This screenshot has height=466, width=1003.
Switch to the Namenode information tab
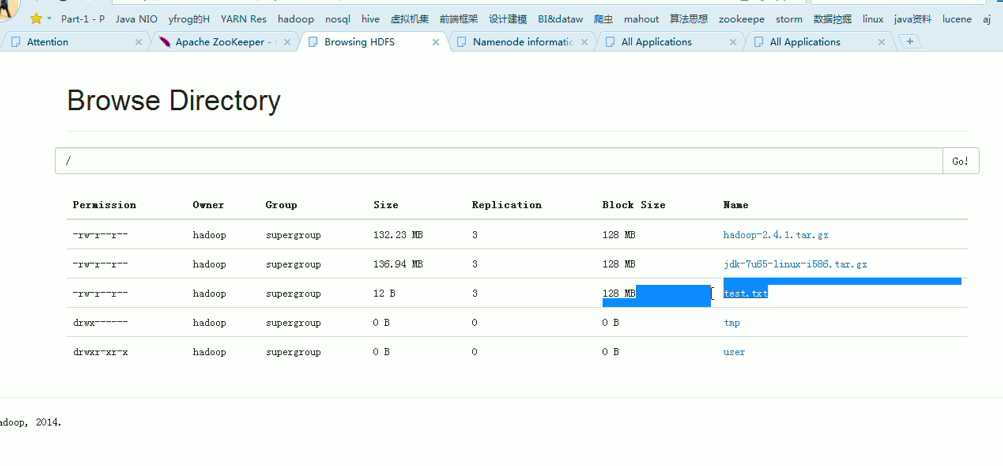click(x=522, y=42)
